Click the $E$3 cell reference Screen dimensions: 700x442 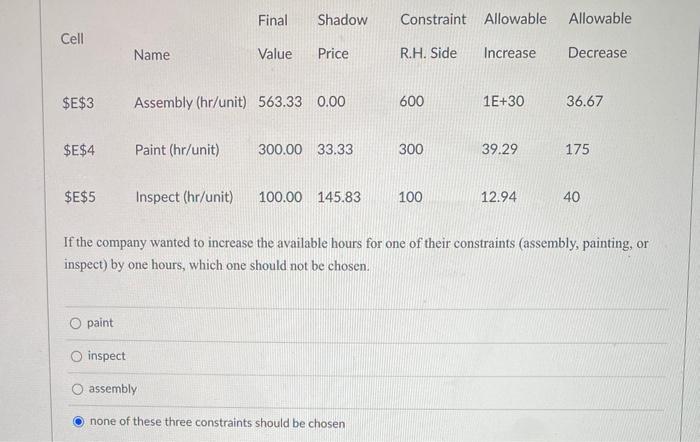point(78,102)
